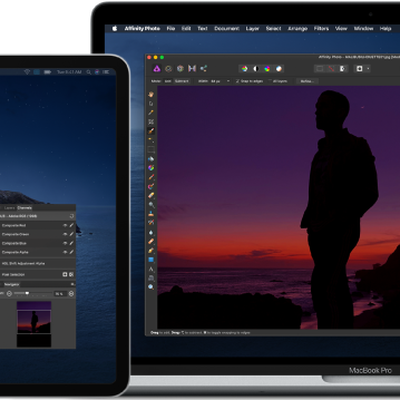Toggle Composite Alpha channel visibility
This screenshot has height=400, width=400.
[x=65, y=252]
